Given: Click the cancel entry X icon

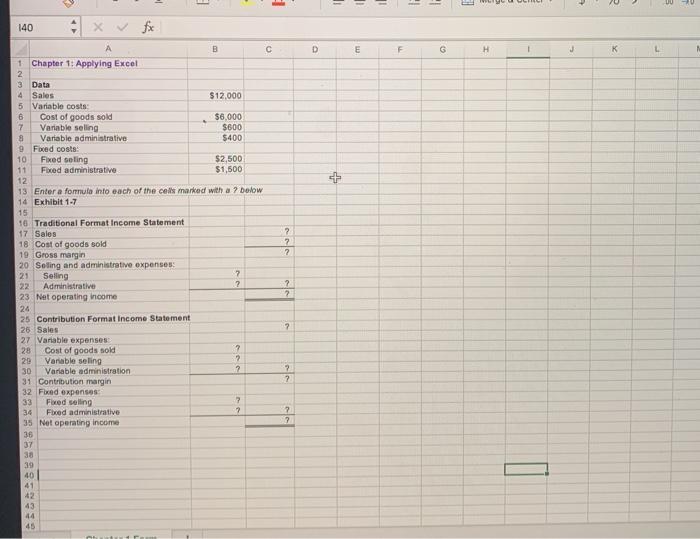Looking at the screenshot, I should (98, 28).
